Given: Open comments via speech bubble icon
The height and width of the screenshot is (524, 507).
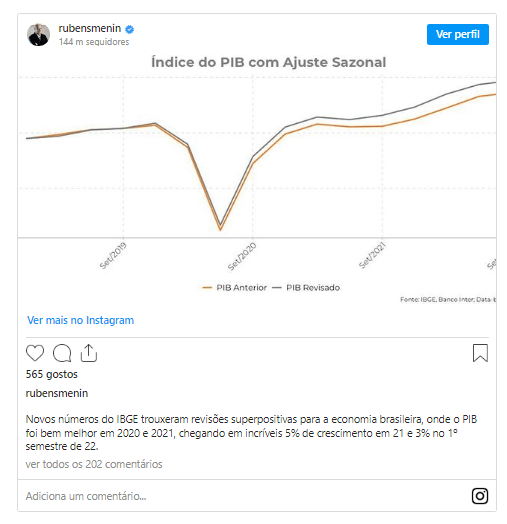Looking at the screenshot, I should (62, 353).
